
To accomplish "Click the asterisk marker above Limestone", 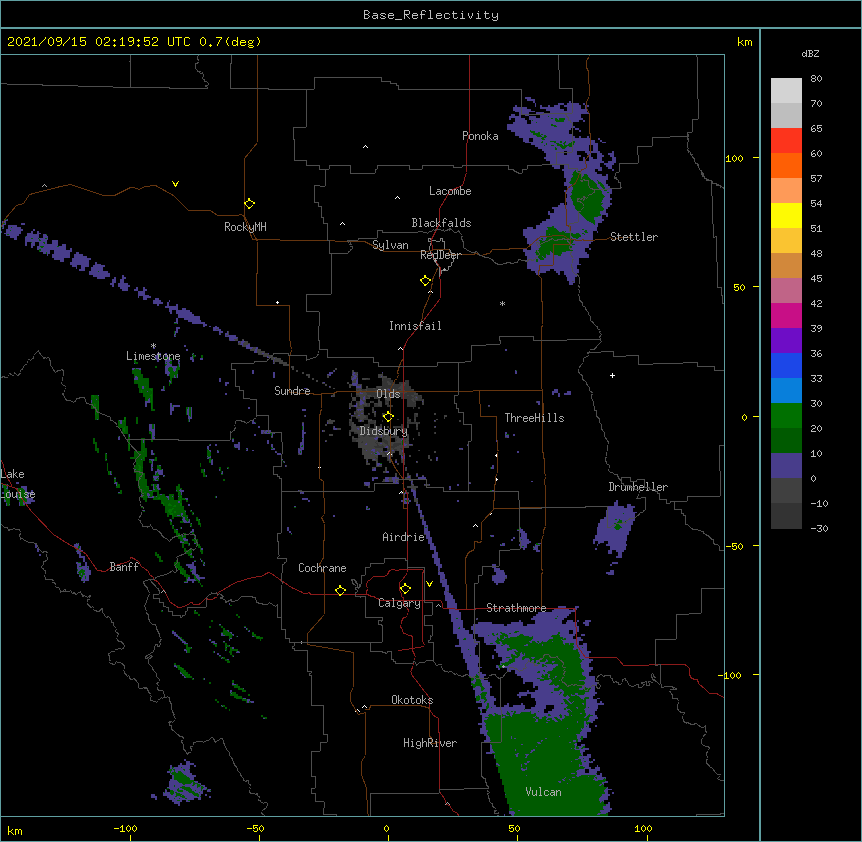I will click(x=153, y=346).
